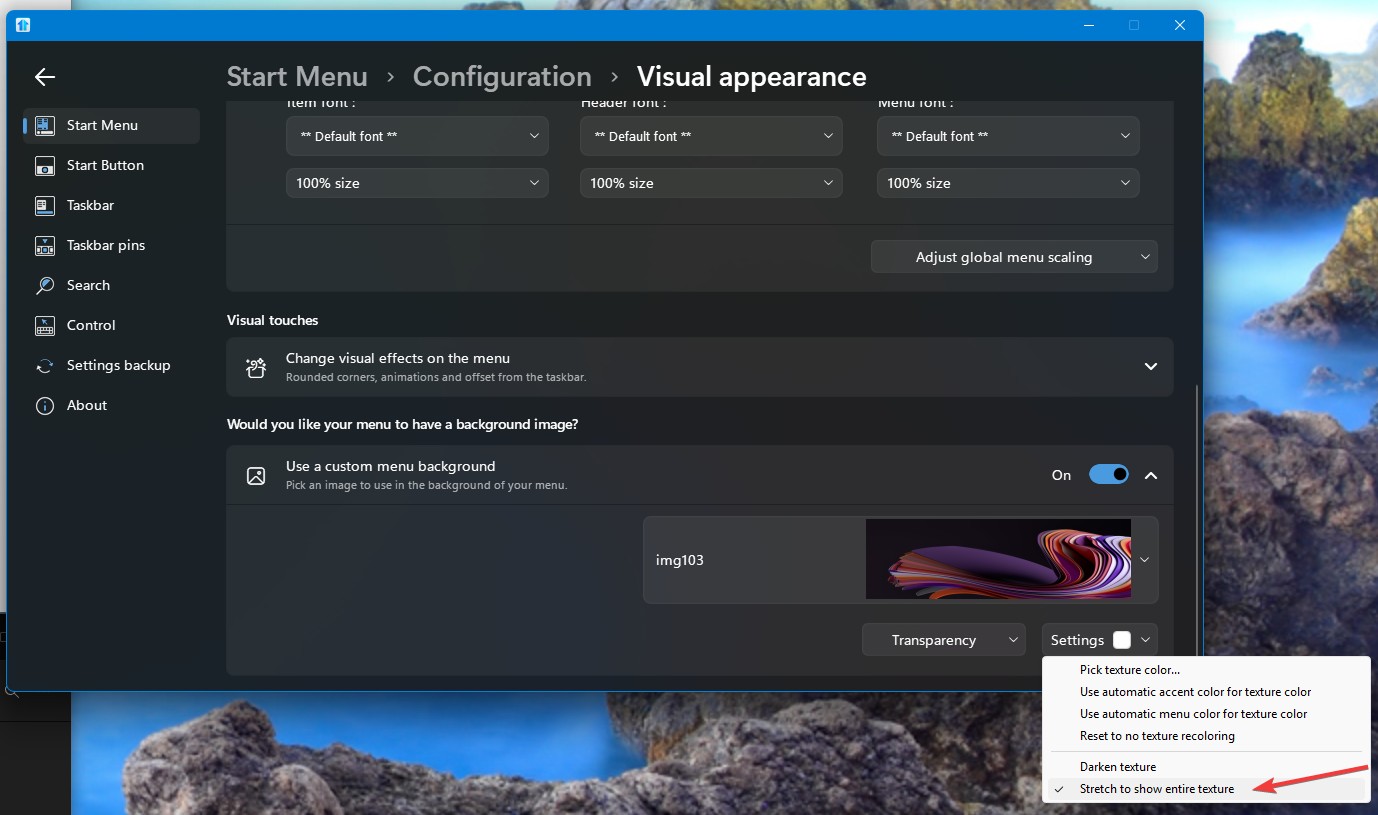Click the back arrow icon

pyautogui.click(x=45, y=77)
